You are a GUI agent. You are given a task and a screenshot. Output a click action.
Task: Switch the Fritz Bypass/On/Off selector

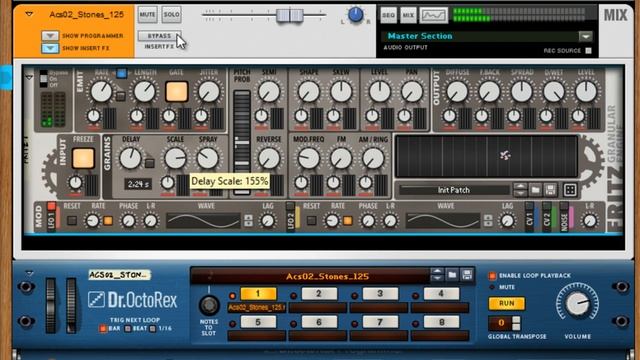point(43,79)
